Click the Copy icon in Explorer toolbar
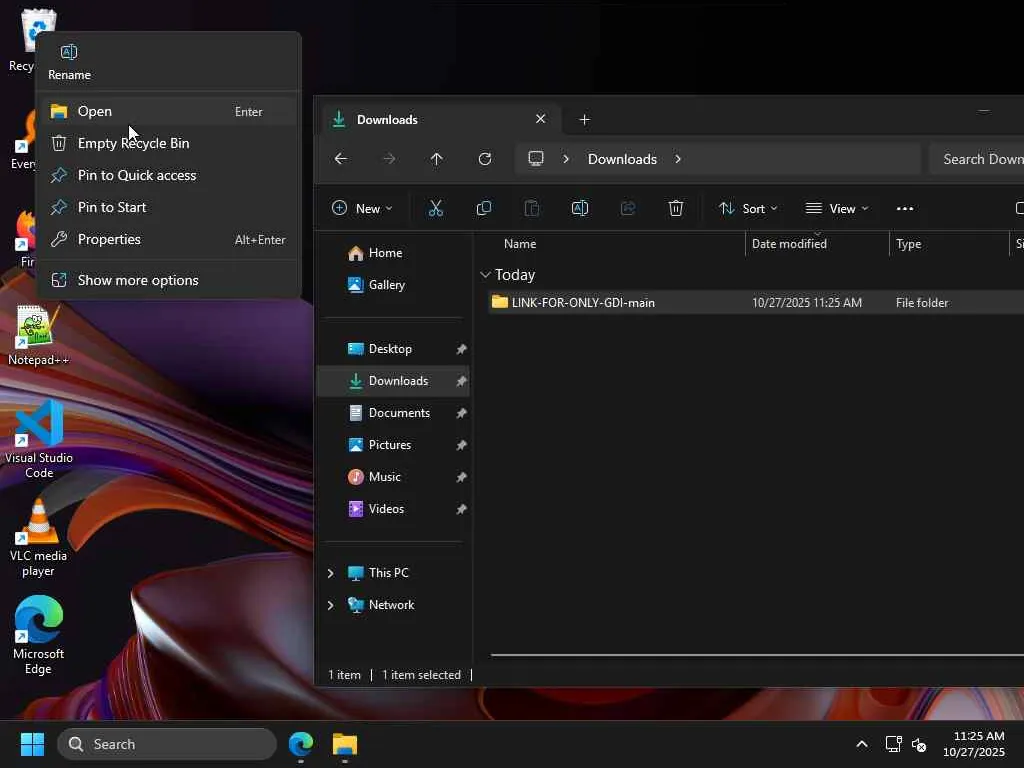Image resolution: width=1024 pixels, height=768 pixels. [x=484, y=208]
